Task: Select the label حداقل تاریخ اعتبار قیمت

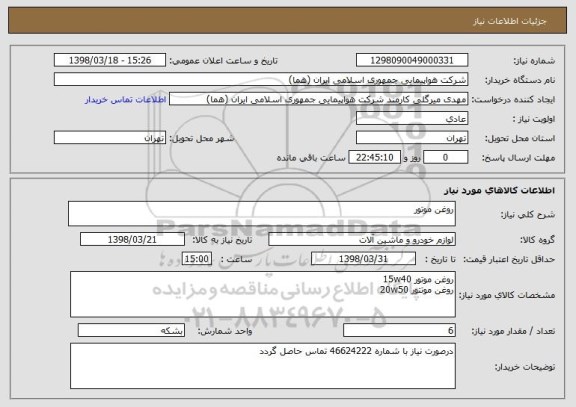Action: click(509, 259)
